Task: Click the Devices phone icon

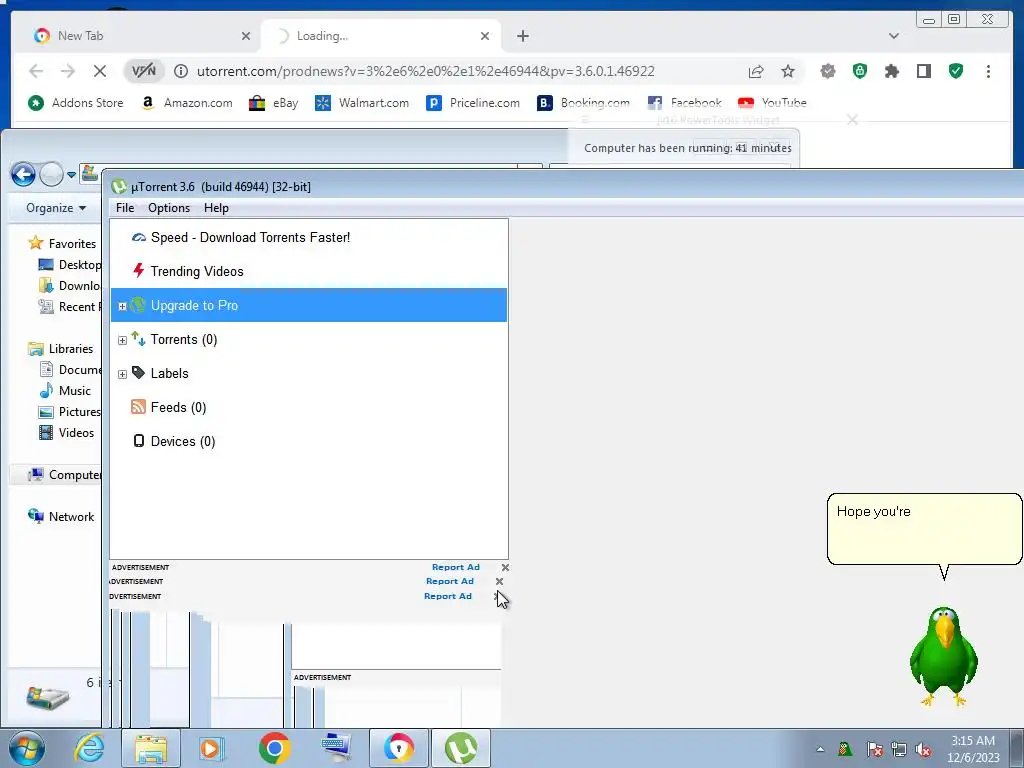Action: (138, 441)
